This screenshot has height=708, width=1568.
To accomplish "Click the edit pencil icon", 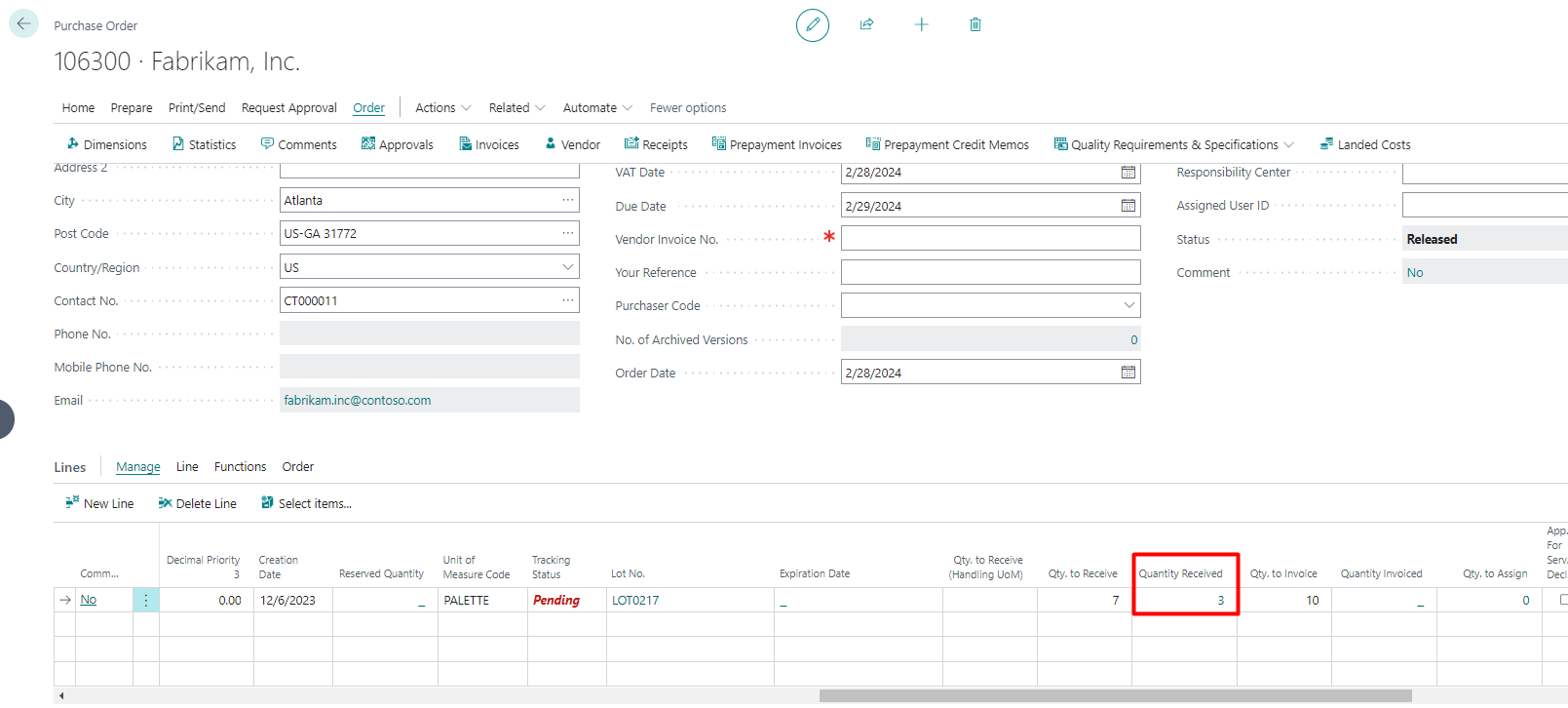I will click(812, 24).
